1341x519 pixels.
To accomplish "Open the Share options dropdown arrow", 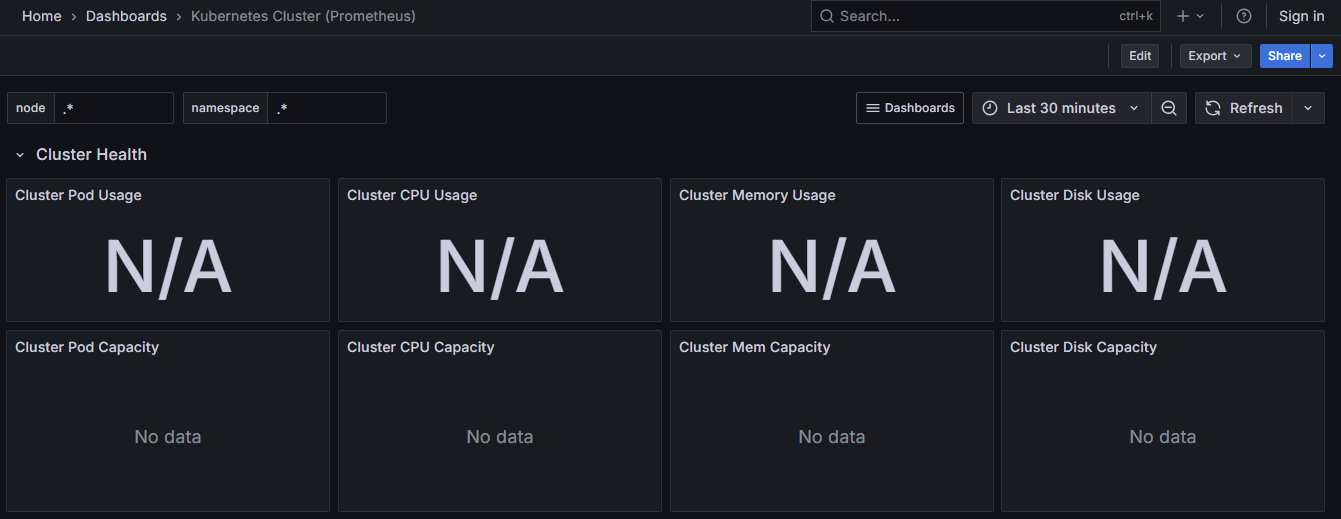I will click(1323, 56).
